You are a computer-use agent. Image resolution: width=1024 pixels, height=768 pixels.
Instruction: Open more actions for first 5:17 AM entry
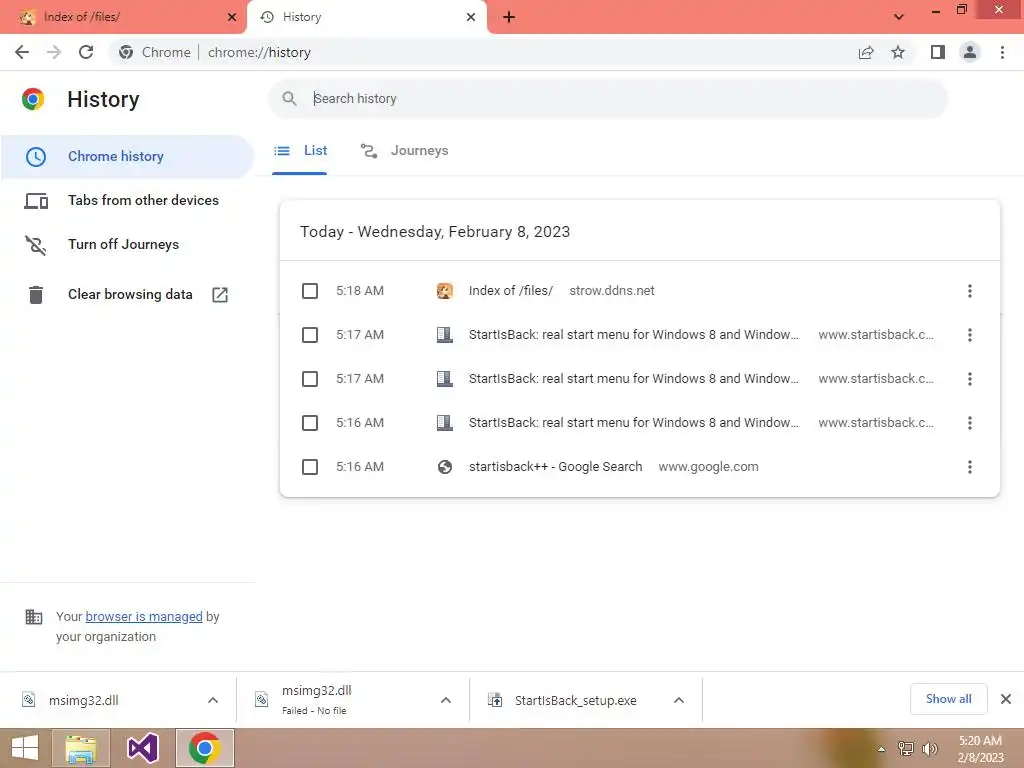[x=970, y=335]
